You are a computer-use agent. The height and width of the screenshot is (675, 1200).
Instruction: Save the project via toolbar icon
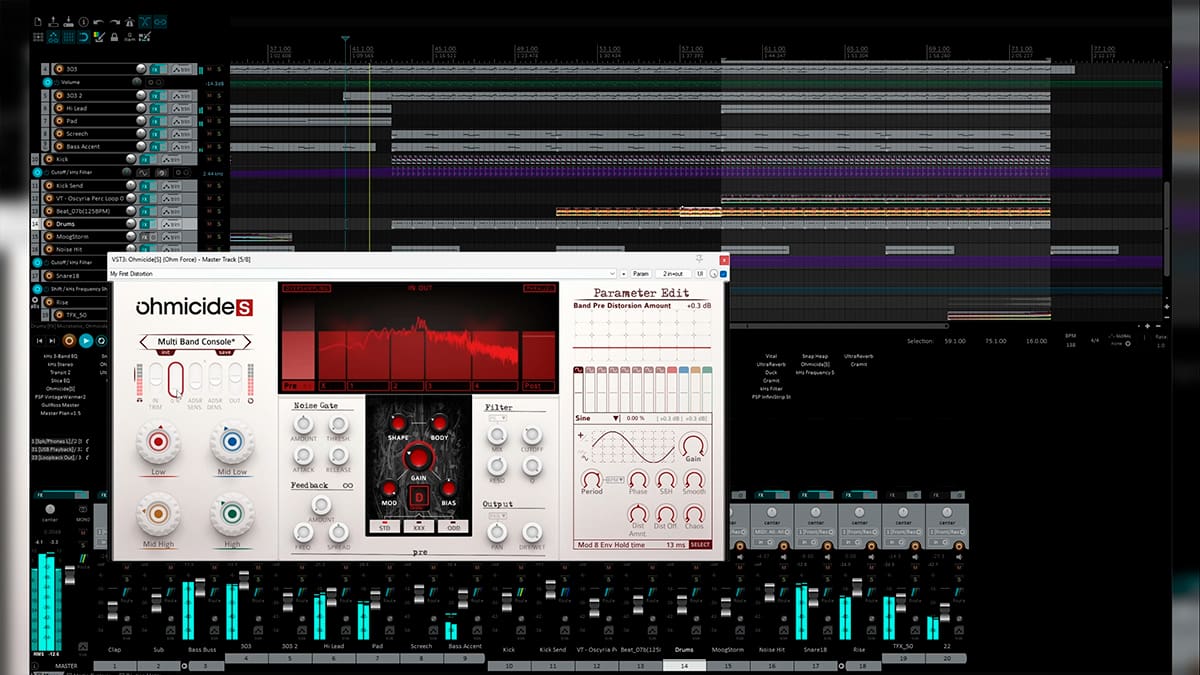pos(70,20)
